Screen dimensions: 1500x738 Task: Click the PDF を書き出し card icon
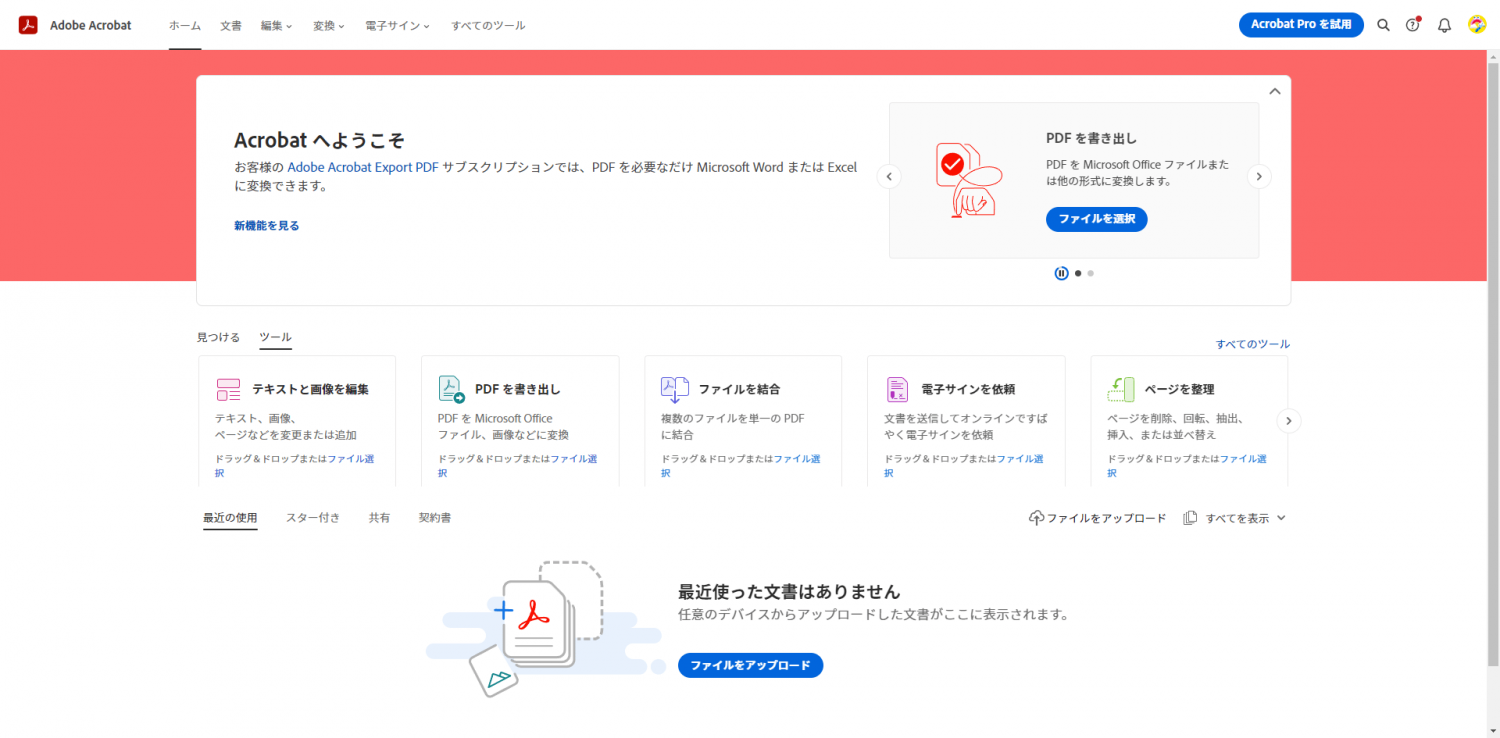(x=452, y=389)
